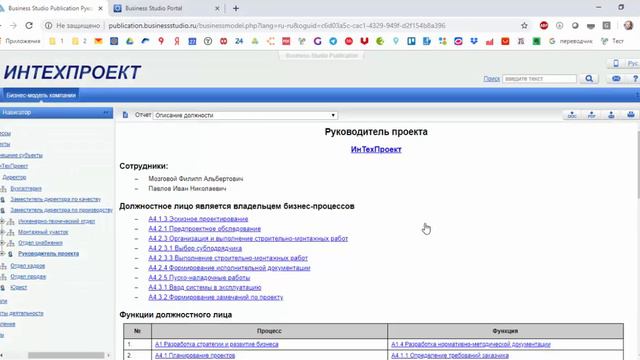
Task: Select Юрист in navigator tree
Action: pyautogui.click(x=18, y=287)
